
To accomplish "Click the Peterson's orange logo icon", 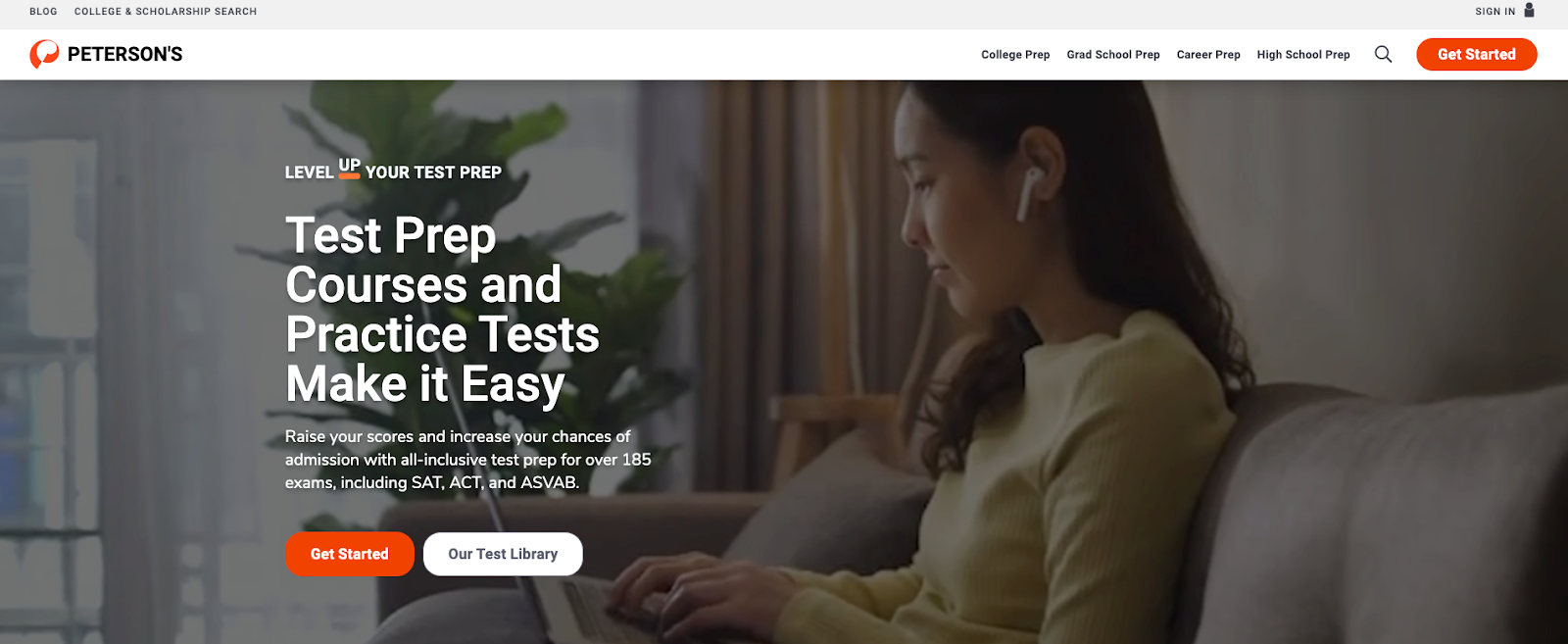I will (44, 54).
